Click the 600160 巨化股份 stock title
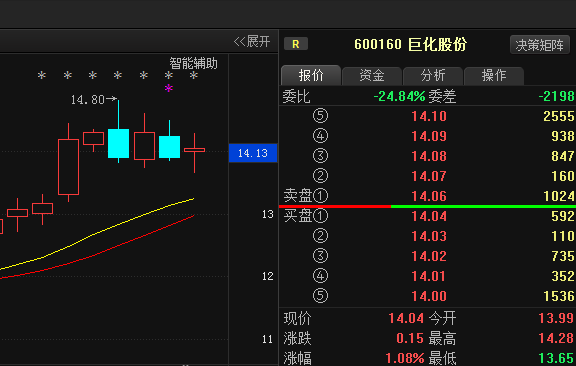Viewport: 576px width, 366px height. [x=410, y=44]
